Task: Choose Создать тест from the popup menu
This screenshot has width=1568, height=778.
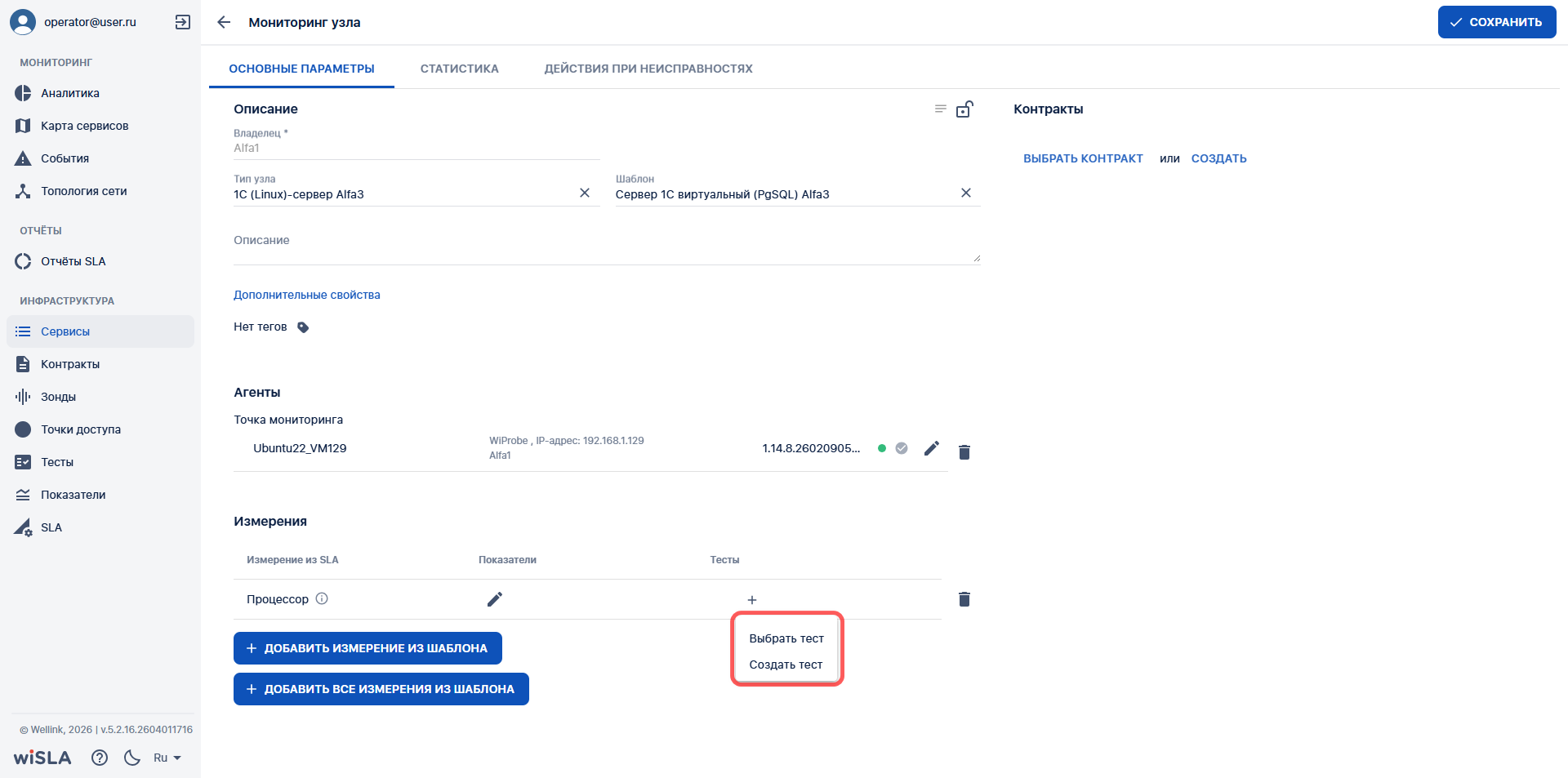Action: 786,665
